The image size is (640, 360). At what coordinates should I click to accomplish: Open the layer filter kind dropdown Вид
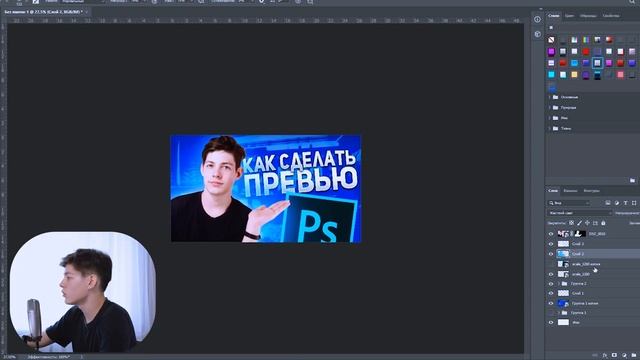(569, 203)
